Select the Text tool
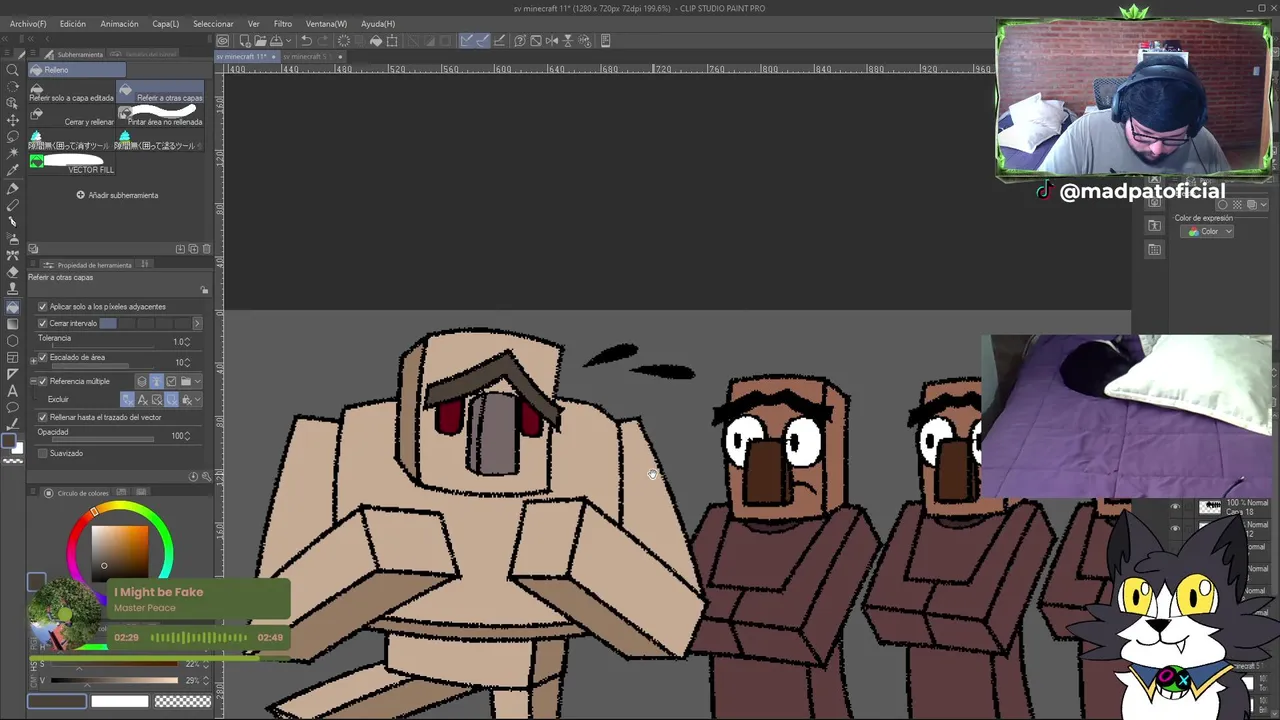The width and height of the screenshot is (1280, 720). pos(12,391)
